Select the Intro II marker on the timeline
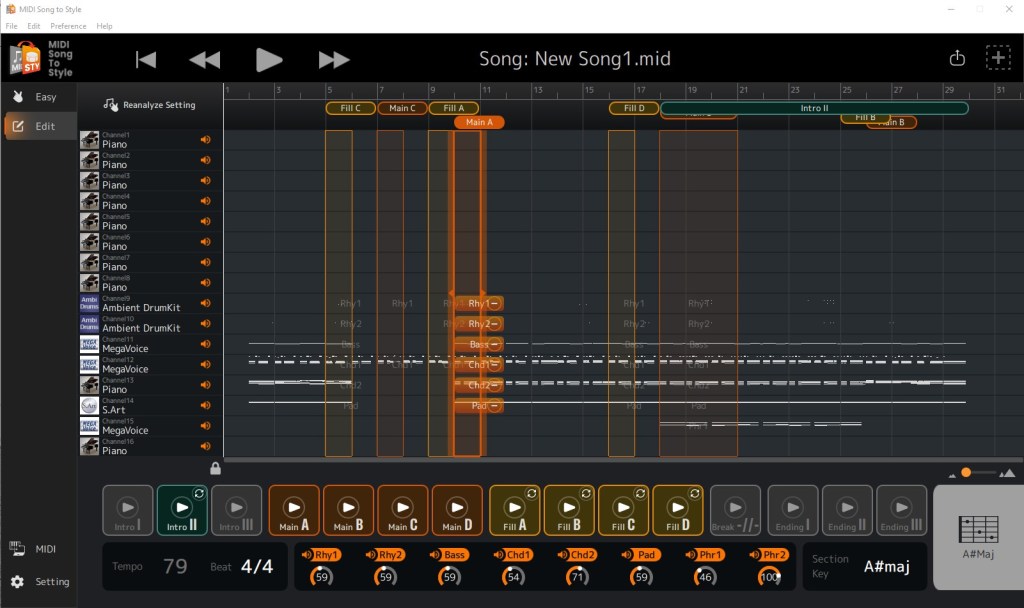 814,108
